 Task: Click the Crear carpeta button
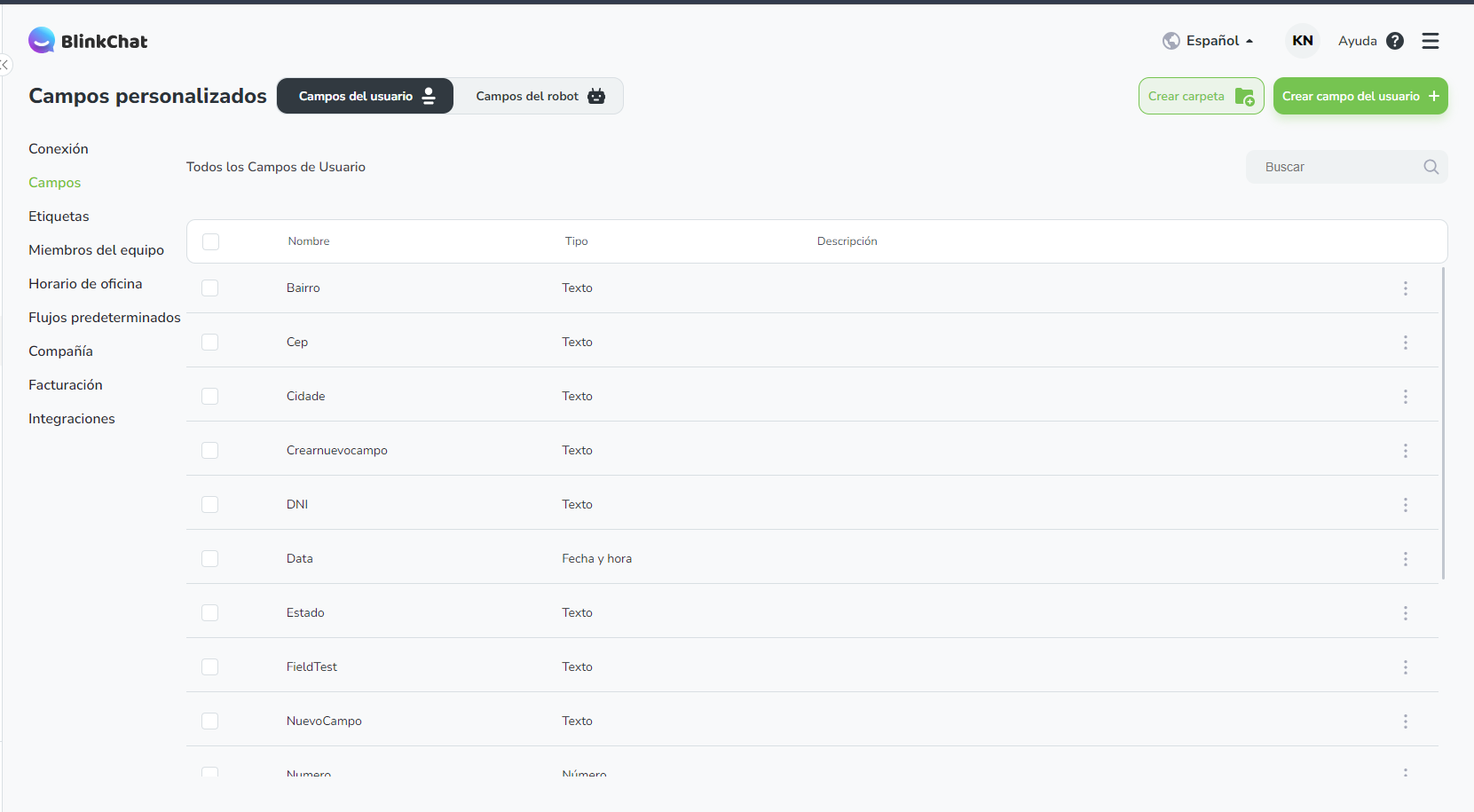[1200, 96]
